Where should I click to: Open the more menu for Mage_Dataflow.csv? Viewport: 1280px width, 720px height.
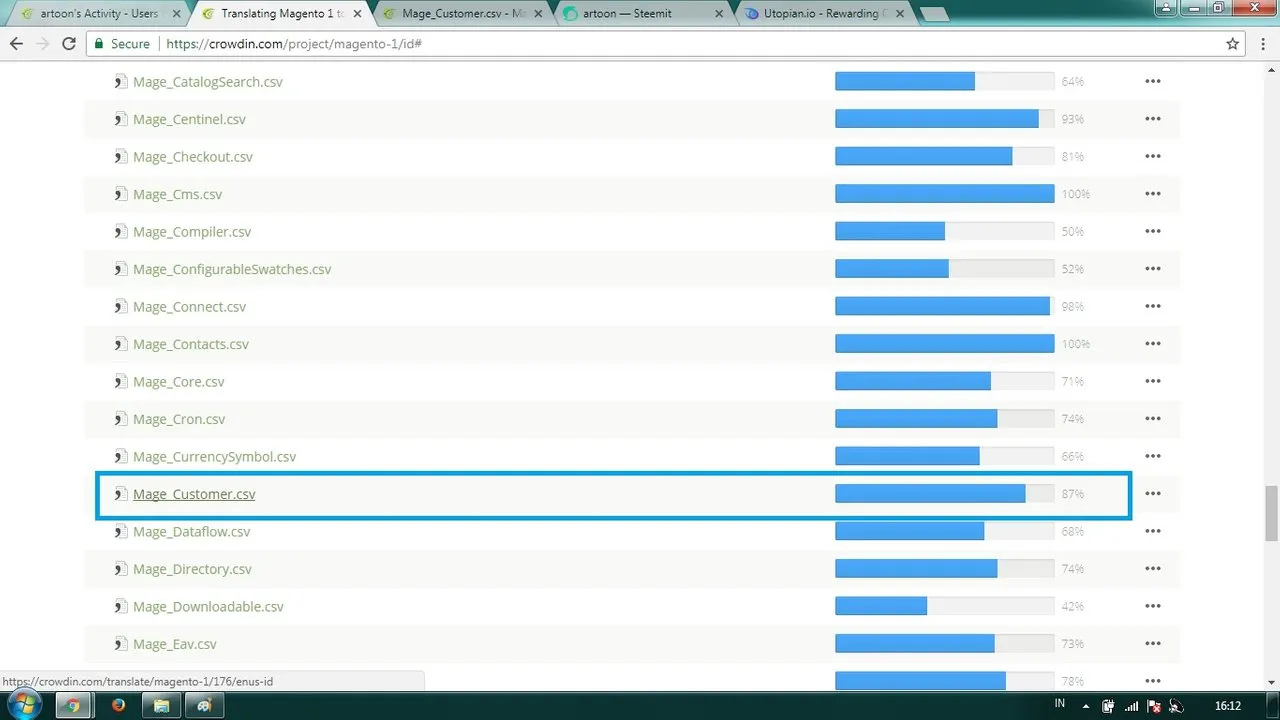coord(1153,532)
